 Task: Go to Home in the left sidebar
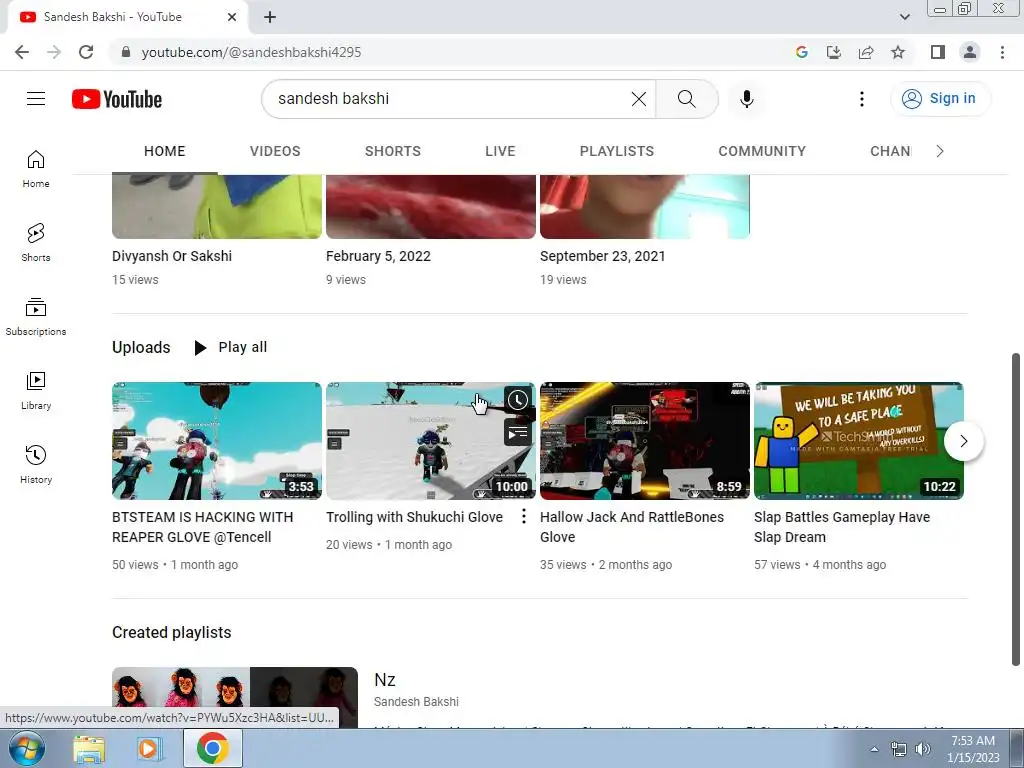[36, 169]
